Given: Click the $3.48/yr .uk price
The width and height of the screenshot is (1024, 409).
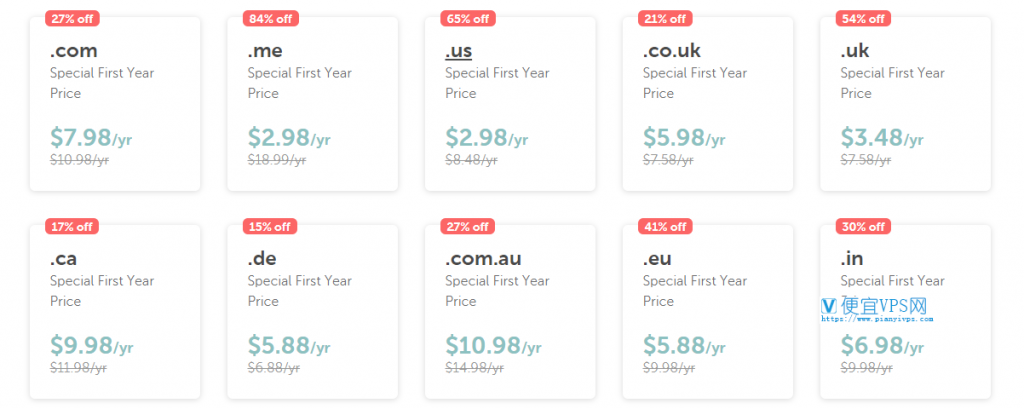Looking at the screenshot, I should 882,138.
